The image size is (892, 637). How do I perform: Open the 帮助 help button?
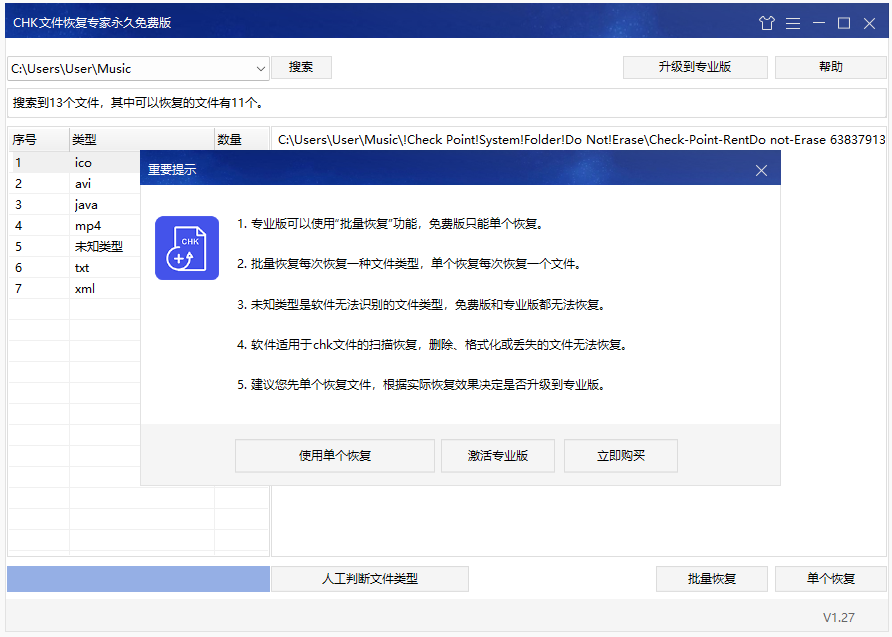(830, 67)
